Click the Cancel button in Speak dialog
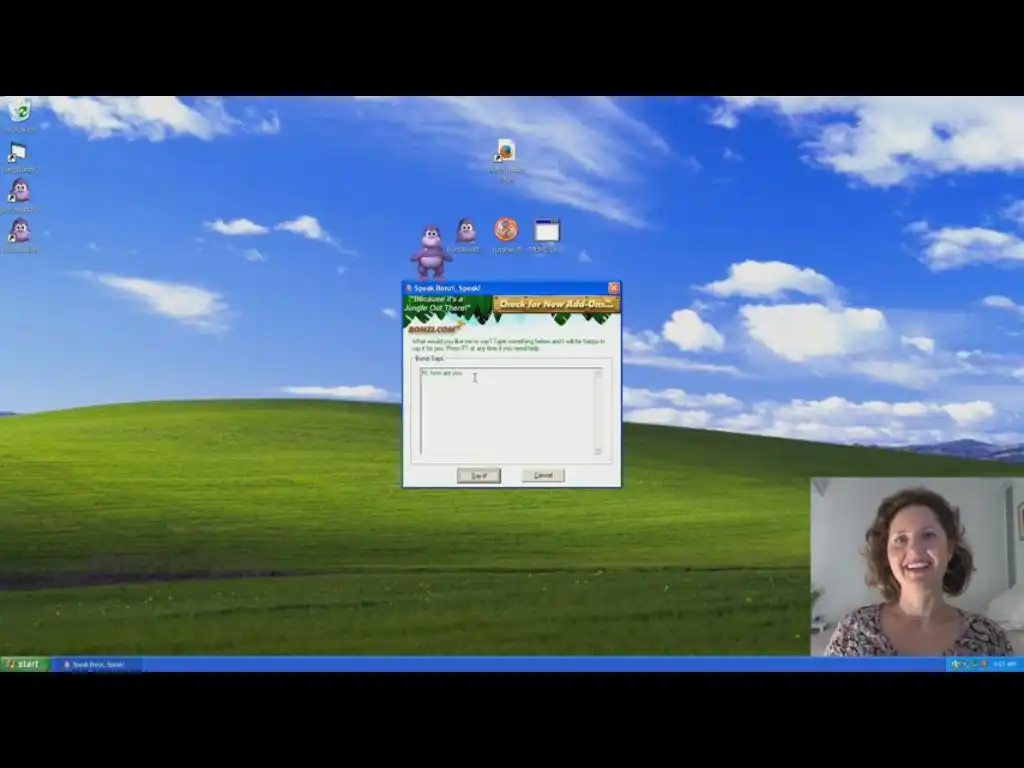Screen dimensions: 1024x768 (543, 475)
